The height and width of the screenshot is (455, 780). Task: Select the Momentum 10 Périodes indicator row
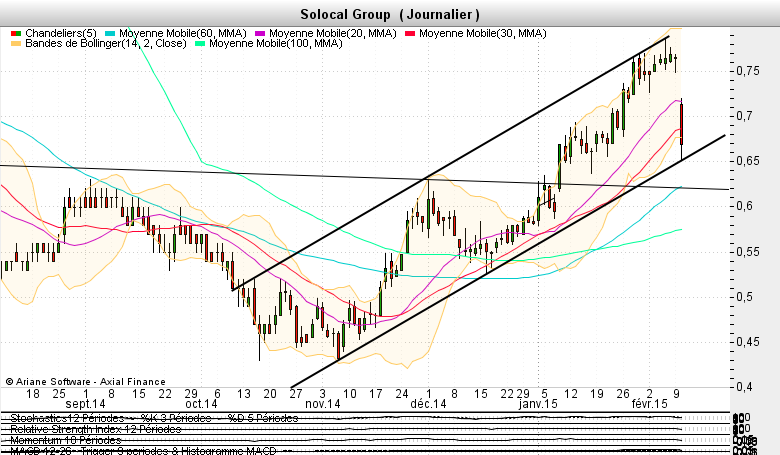pos(65,440)
